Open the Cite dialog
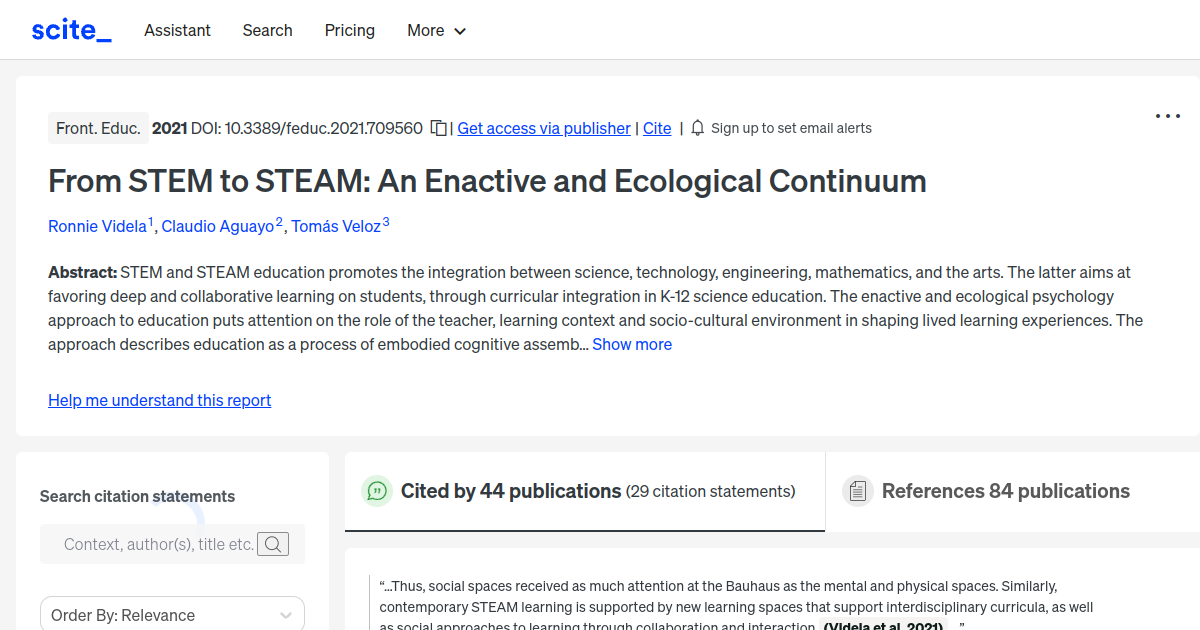Image resolution: width=1200 pixels, height=630 pixels. 657,128
